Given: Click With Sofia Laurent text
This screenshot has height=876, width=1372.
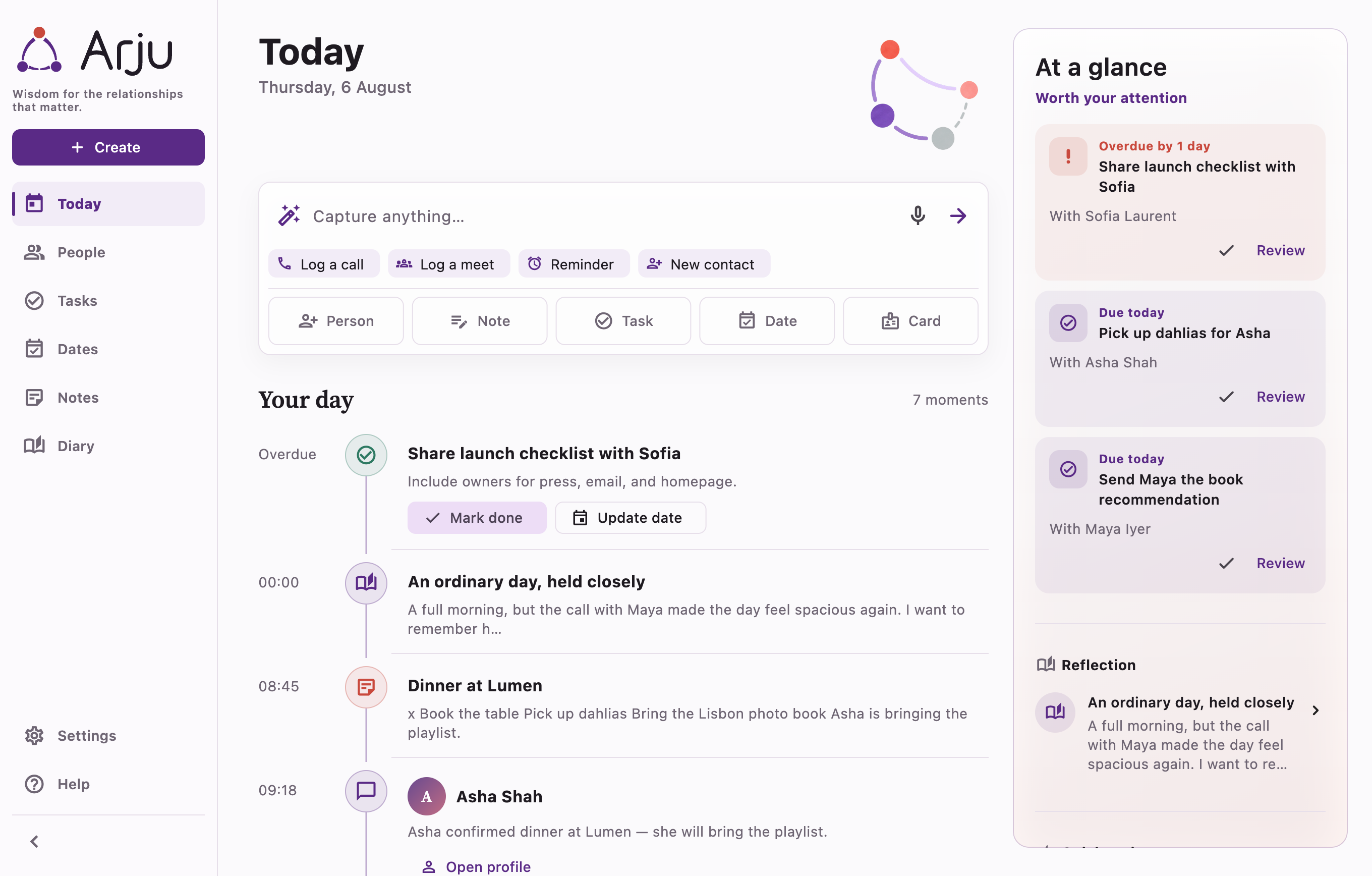Looking at the screenshot, I should [x=1112, y=216].
